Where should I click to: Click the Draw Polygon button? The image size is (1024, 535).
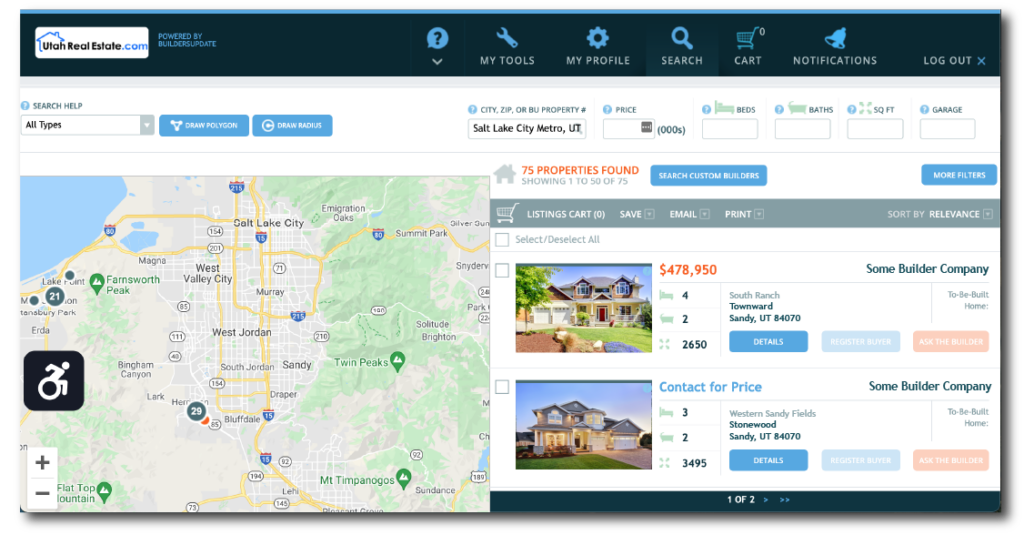pyautogui.click(x=203, y=126)
